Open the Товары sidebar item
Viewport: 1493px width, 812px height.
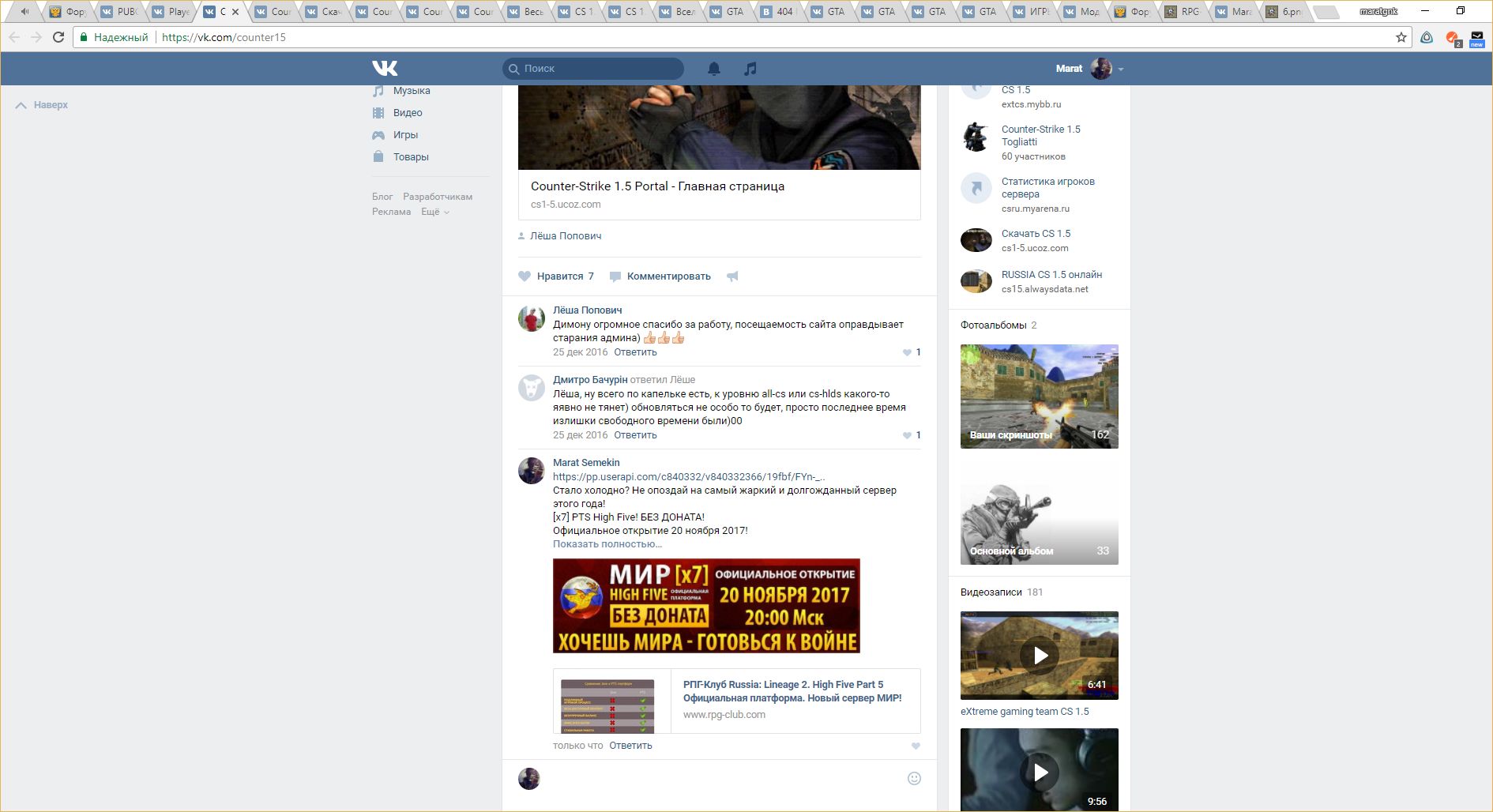401,157
